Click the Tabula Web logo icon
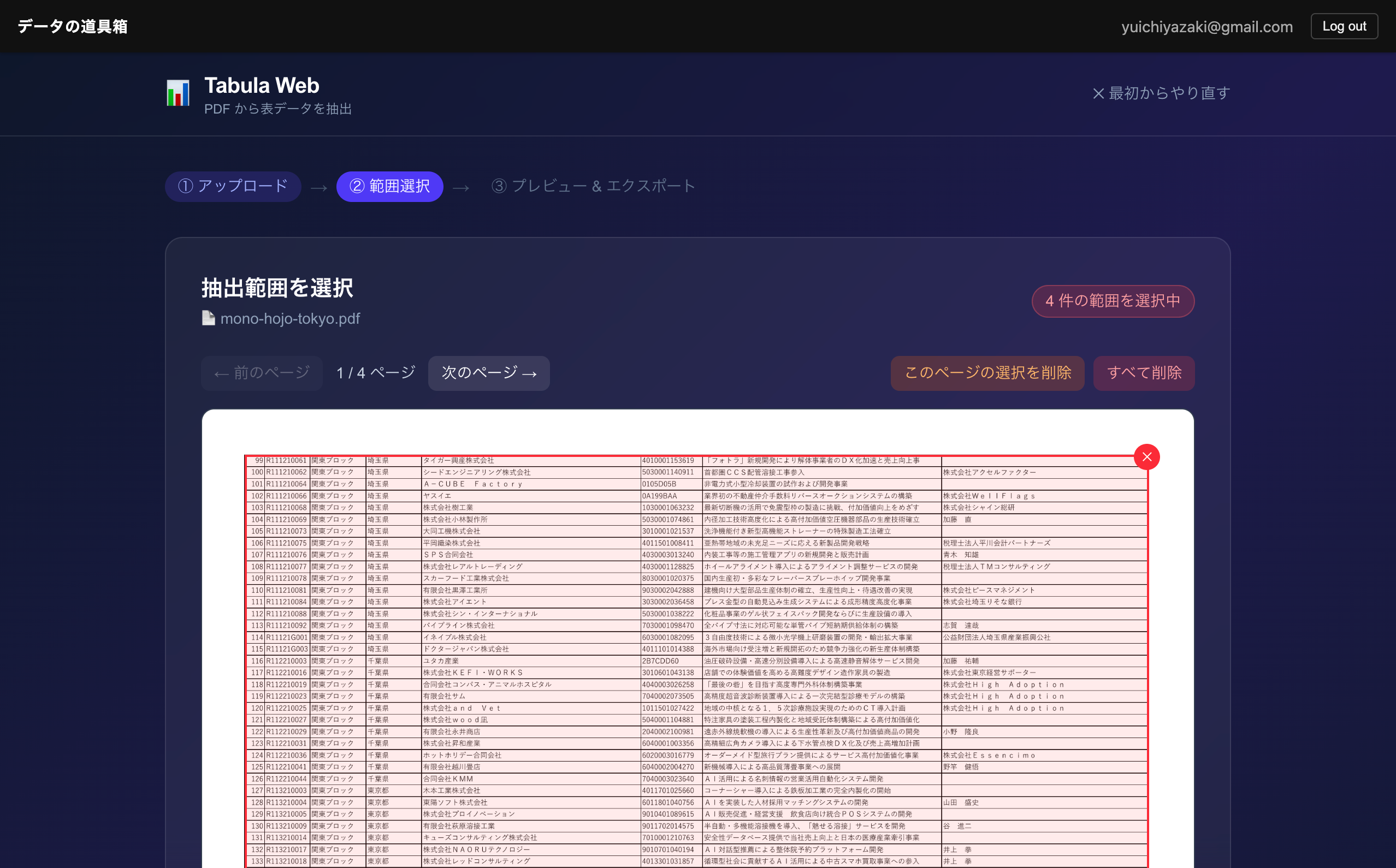This screenshot has width=1396, height=868. [178, 93]
